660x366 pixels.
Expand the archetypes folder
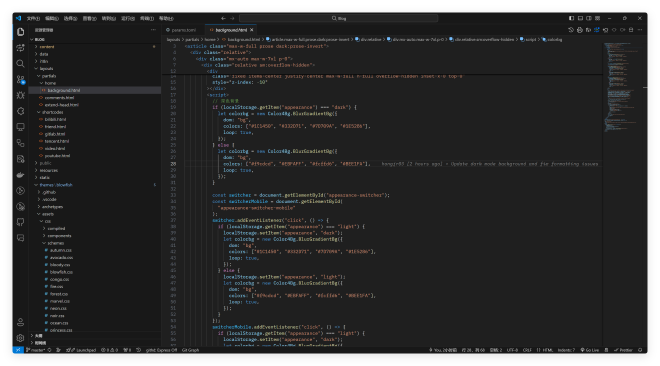click(95, 207)
